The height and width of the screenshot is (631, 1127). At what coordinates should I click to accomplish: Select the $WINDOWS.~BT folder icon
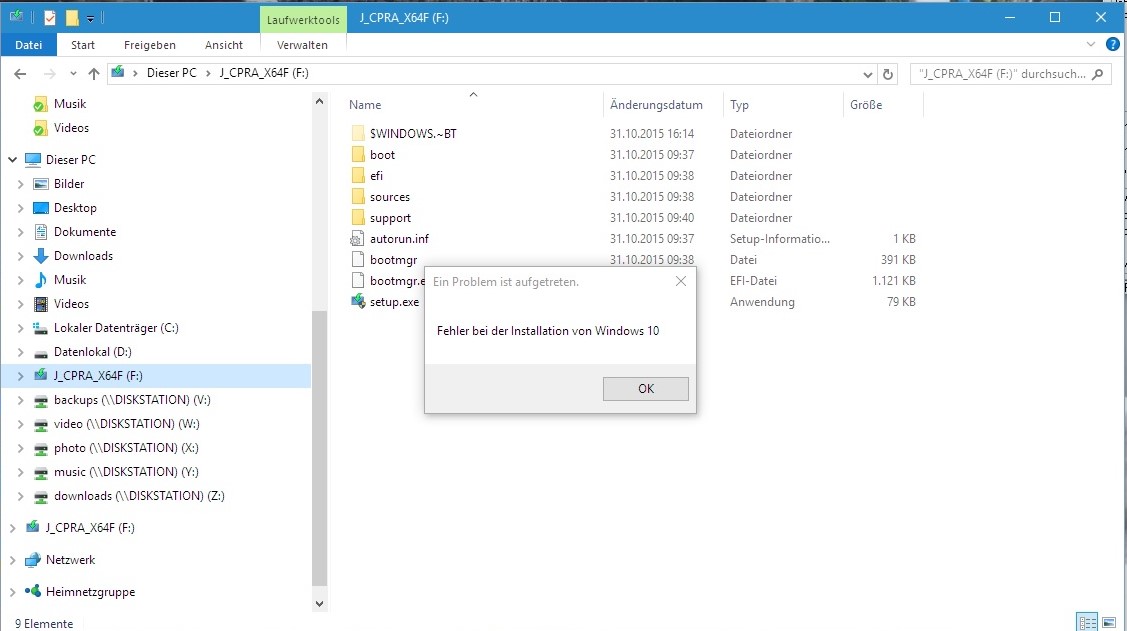pos(358,134)
